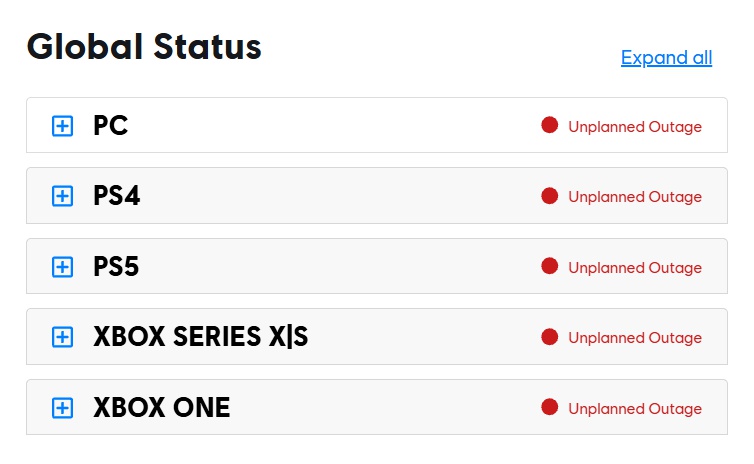The height and width of the screenshot is (464, 754).
Task: Click the red status dot for Xbox Series X|S
Action: 549,337
